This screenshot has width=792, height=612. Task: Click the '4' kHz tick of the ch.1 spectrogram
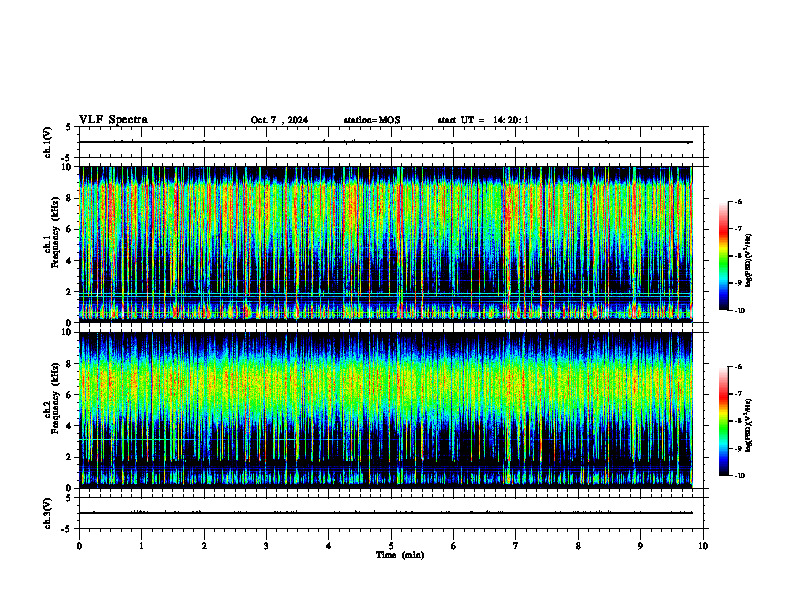69,261
